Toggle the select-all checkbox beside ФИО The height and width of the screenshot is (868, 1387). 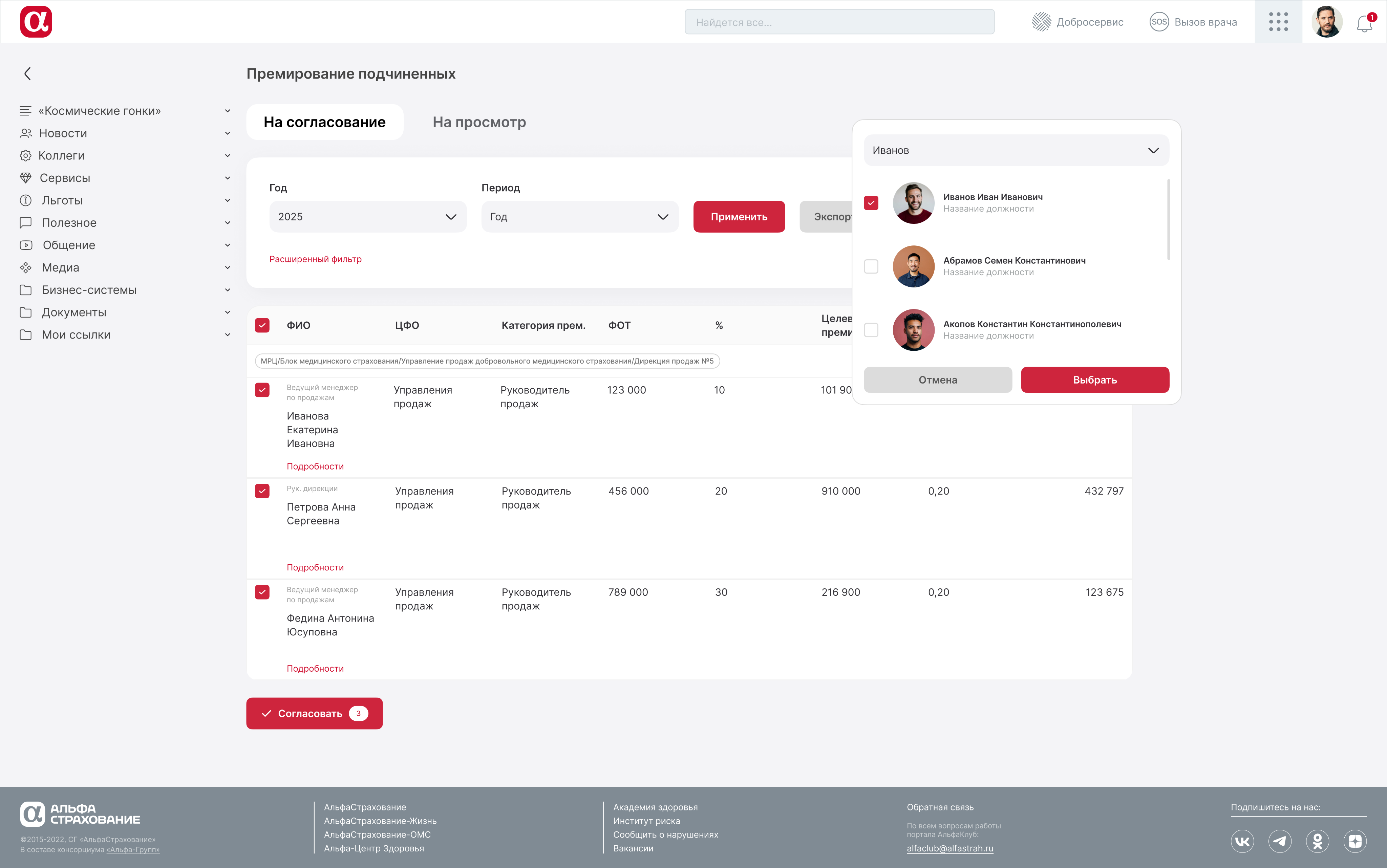(262, 326)
